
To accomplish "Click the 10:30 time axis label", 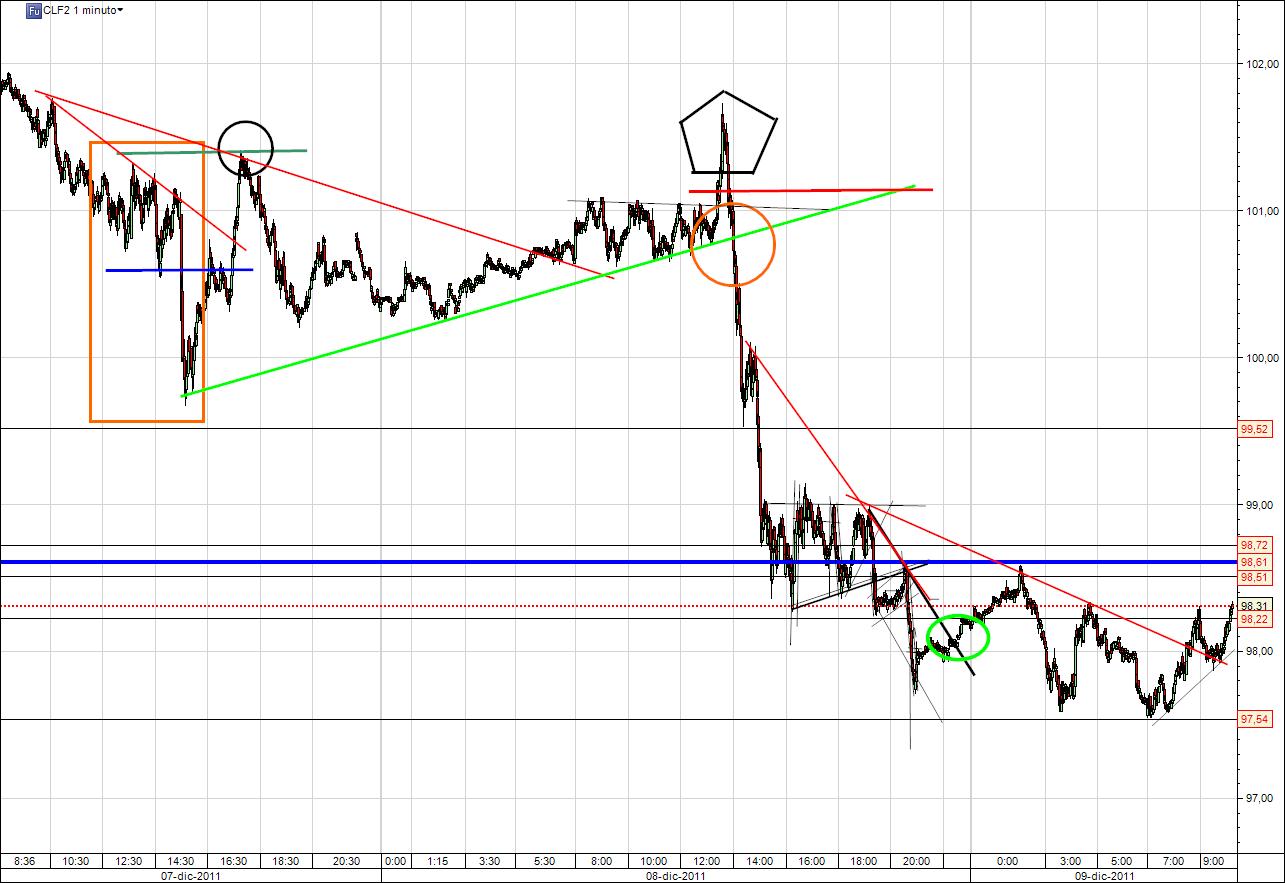I will (76, 860).
